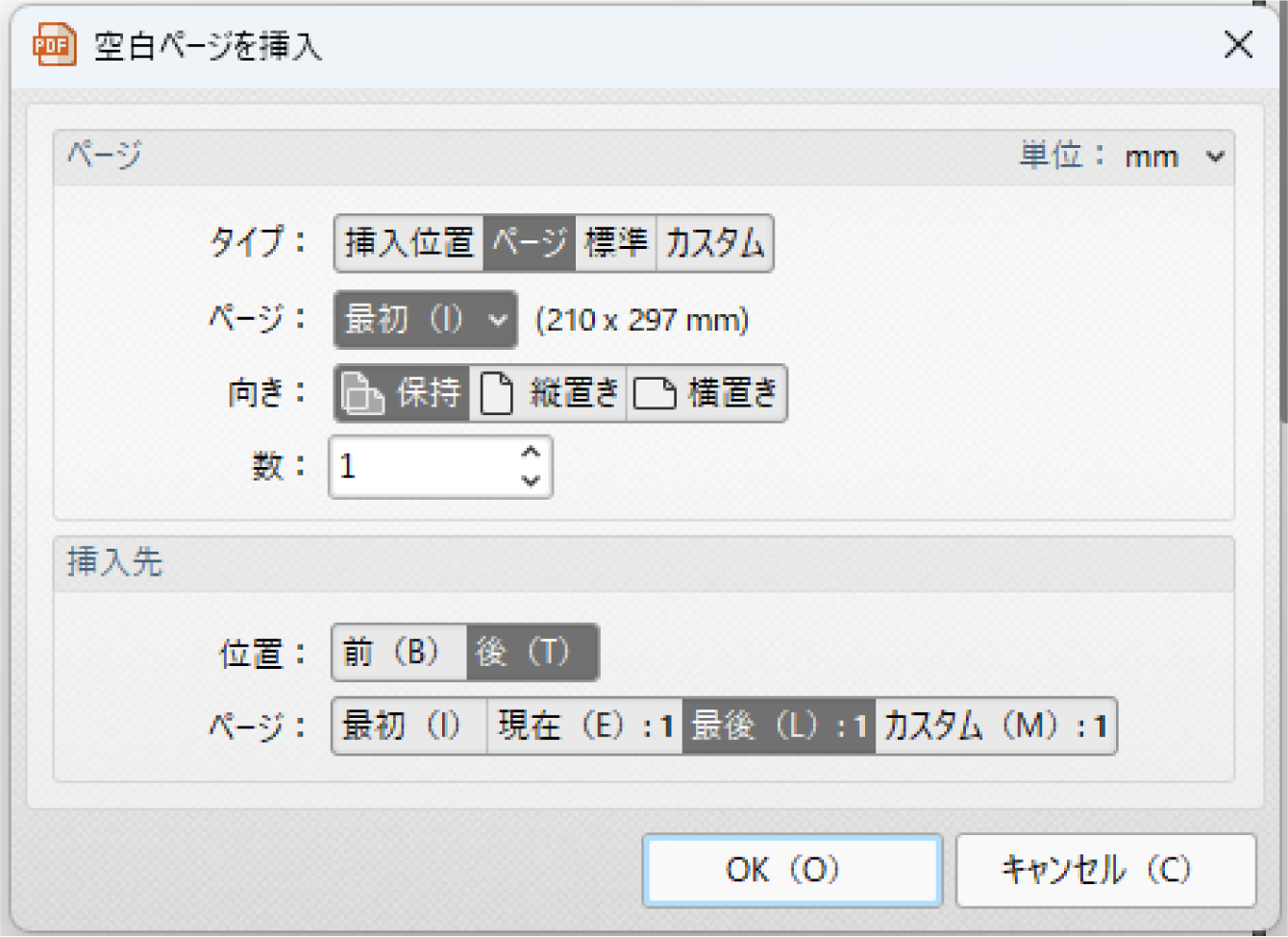This screenshot has width=1288, height=937.
Task: Choose ページ type option
Action: pyautogui.click(x=529, y=243)
